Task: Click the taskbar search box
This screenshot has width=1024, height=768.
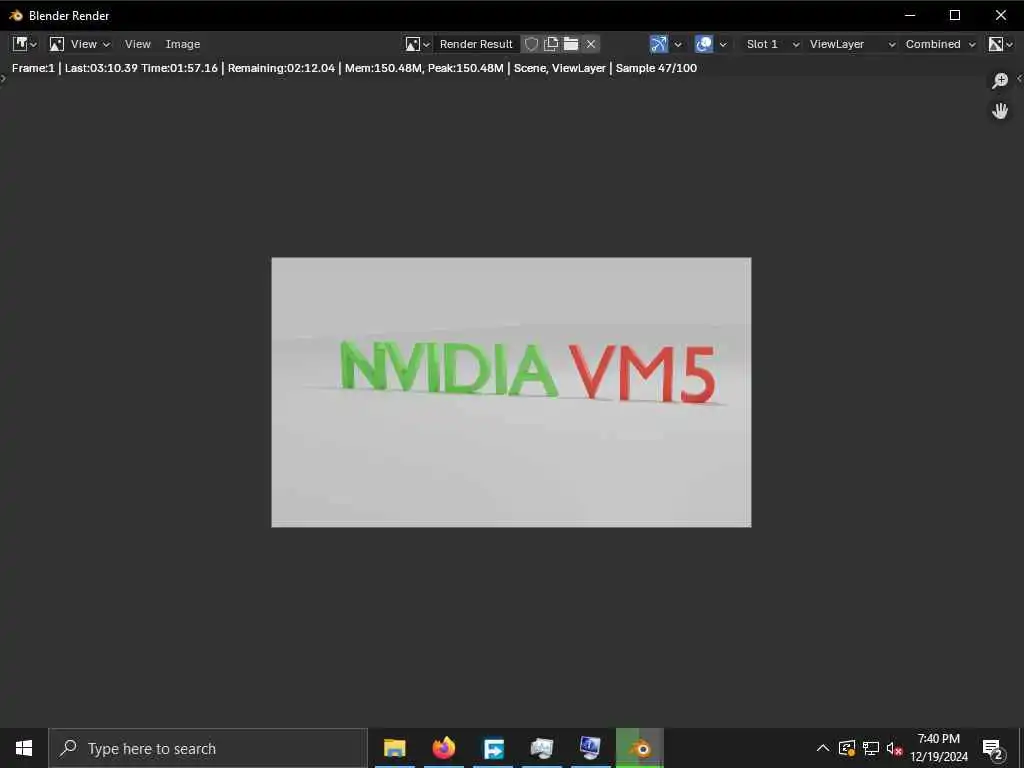Action: [208, 748]
